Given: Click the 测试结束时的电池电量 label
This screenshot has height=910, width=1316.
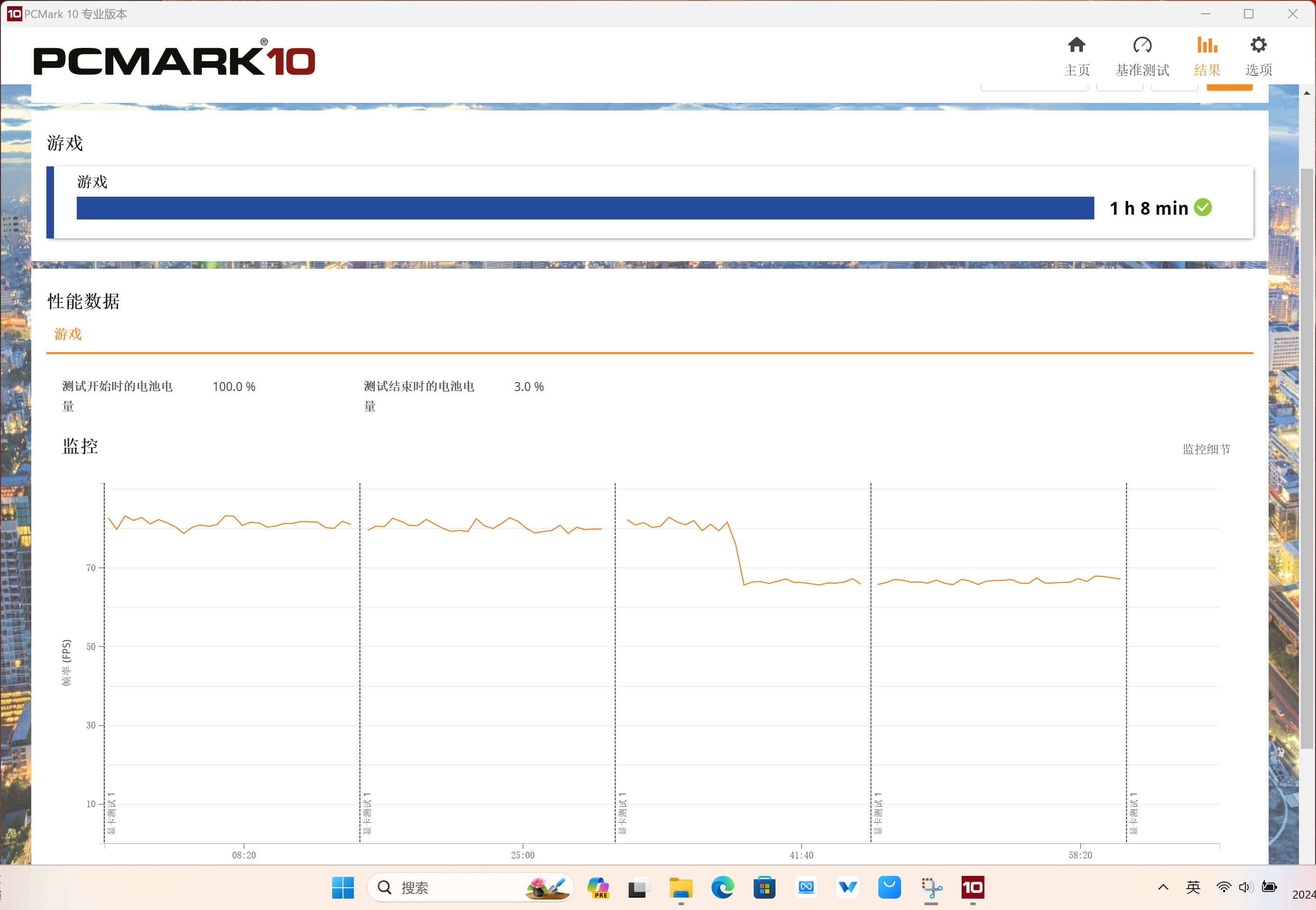Looking at the screenshot, I should [419, 396].
